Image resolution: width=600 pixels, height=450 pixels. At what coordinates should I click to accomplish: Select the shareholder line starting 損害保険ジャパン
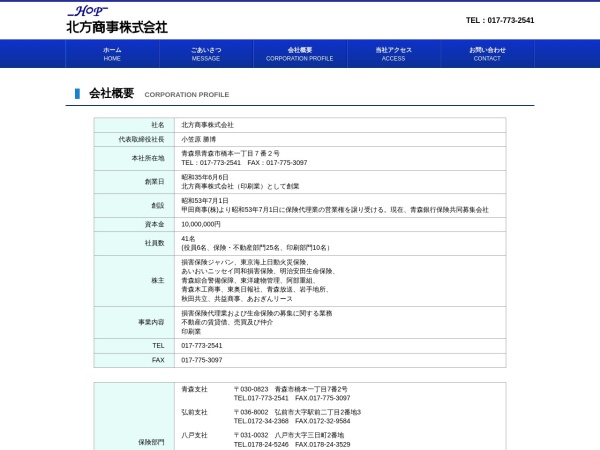[x=245, y=262]
